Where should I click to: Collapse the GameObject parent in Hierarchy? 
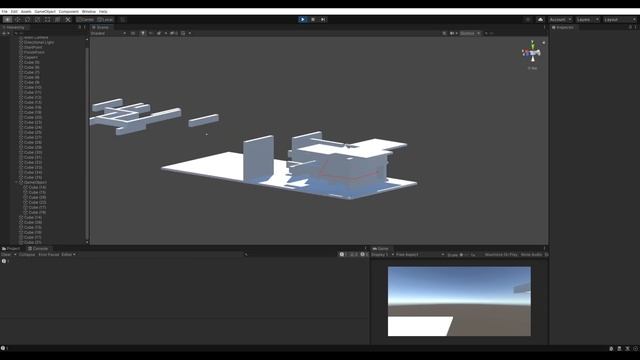point(17,182)
